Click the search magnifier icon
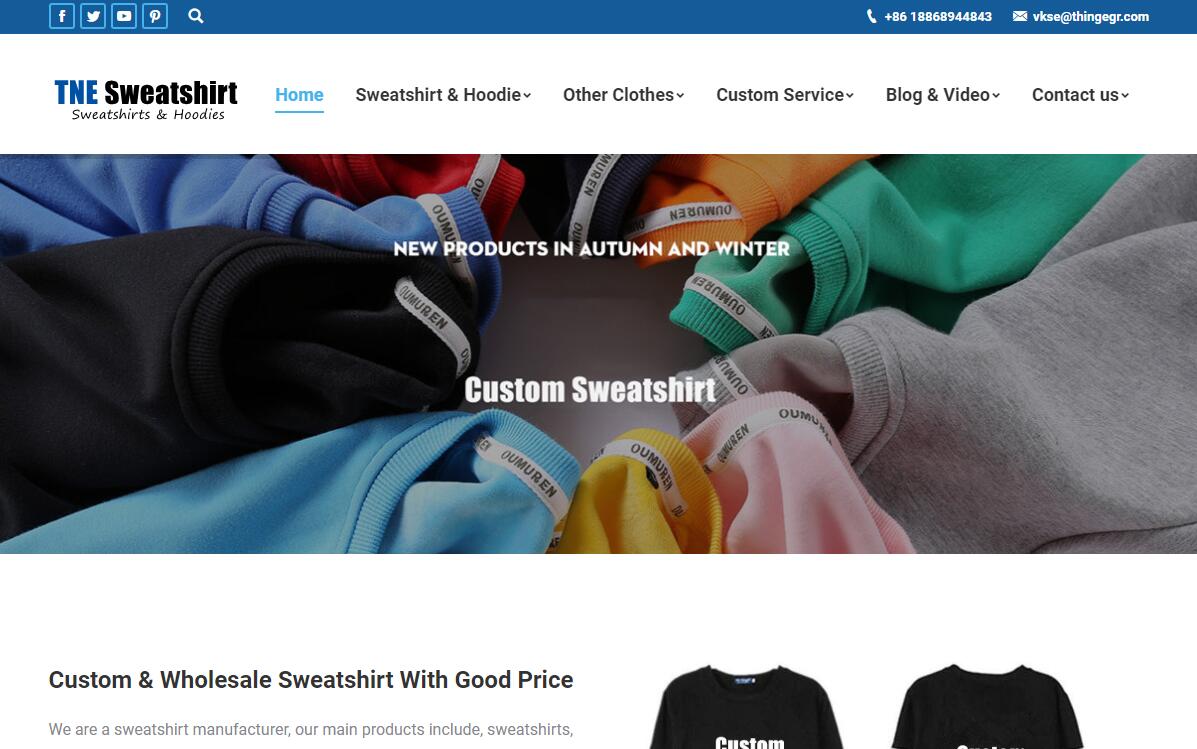This screenshot has height=749, width=1197. (195, 16)
